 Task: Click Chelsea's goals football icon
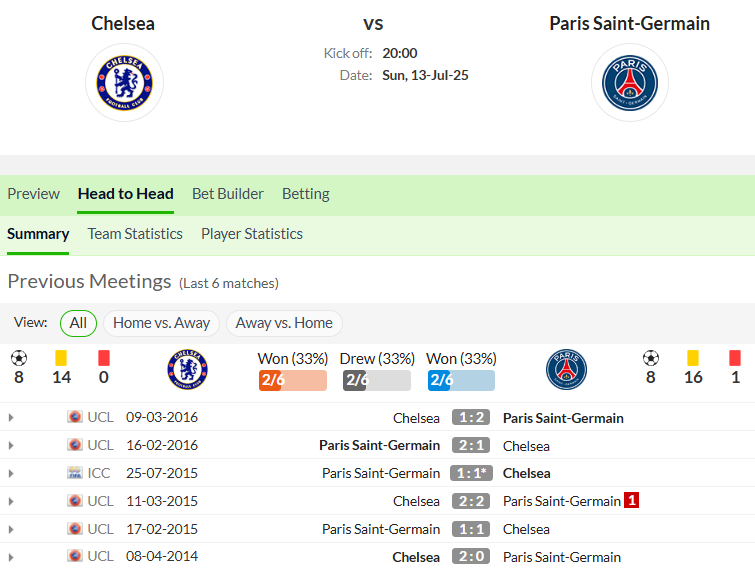[19, 358]
